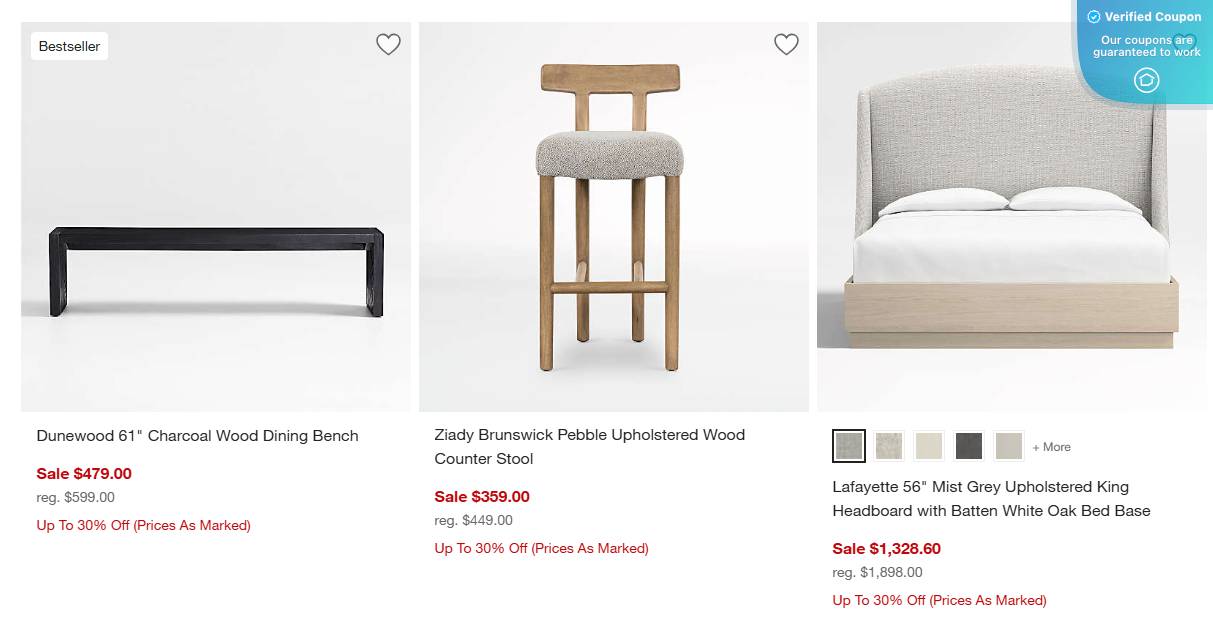Viewport: 1213px width, 628px height.
Task: Click the home icon in the coupon widget
Action: [x=1146, y=80]
